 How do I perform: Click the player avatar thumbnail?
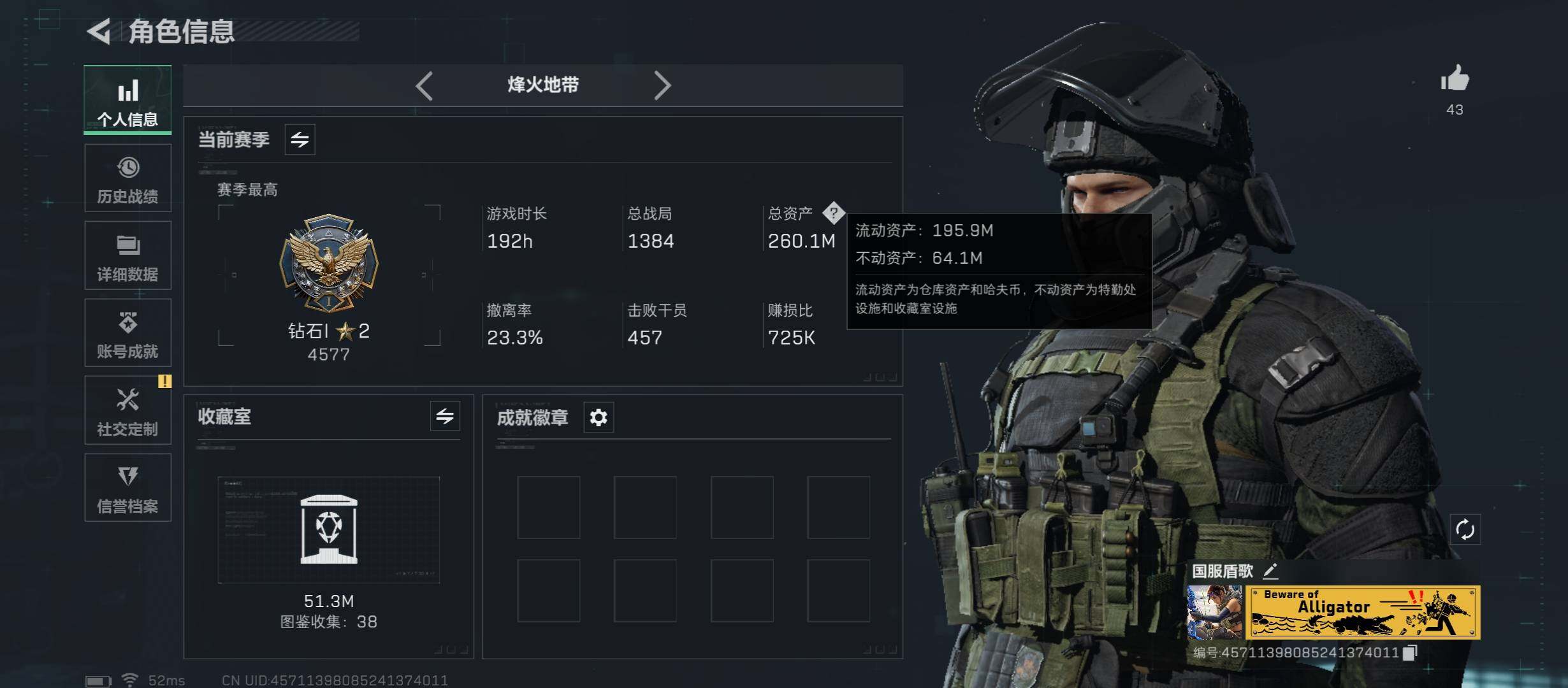pos(1214,612)
